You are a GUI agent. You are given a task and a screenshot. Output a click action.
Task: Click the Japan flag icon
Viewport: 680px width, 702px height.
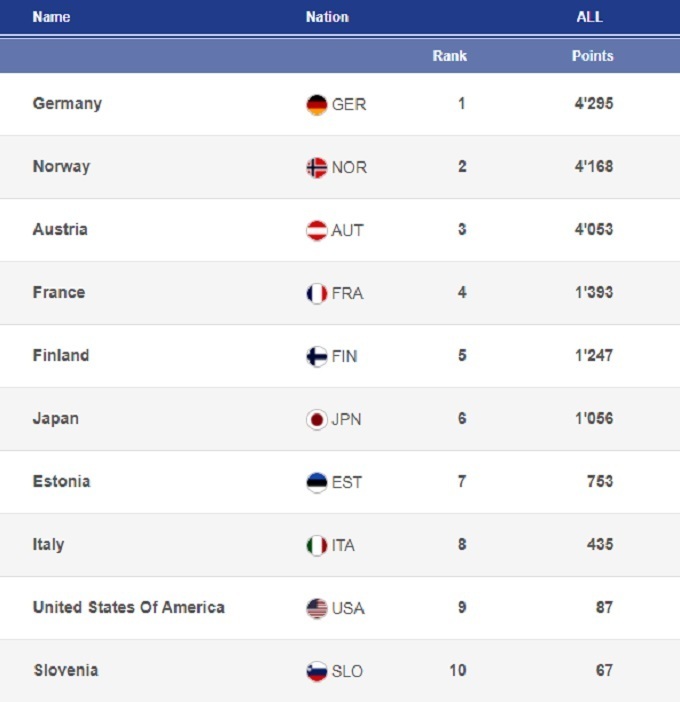coord(317,420)
